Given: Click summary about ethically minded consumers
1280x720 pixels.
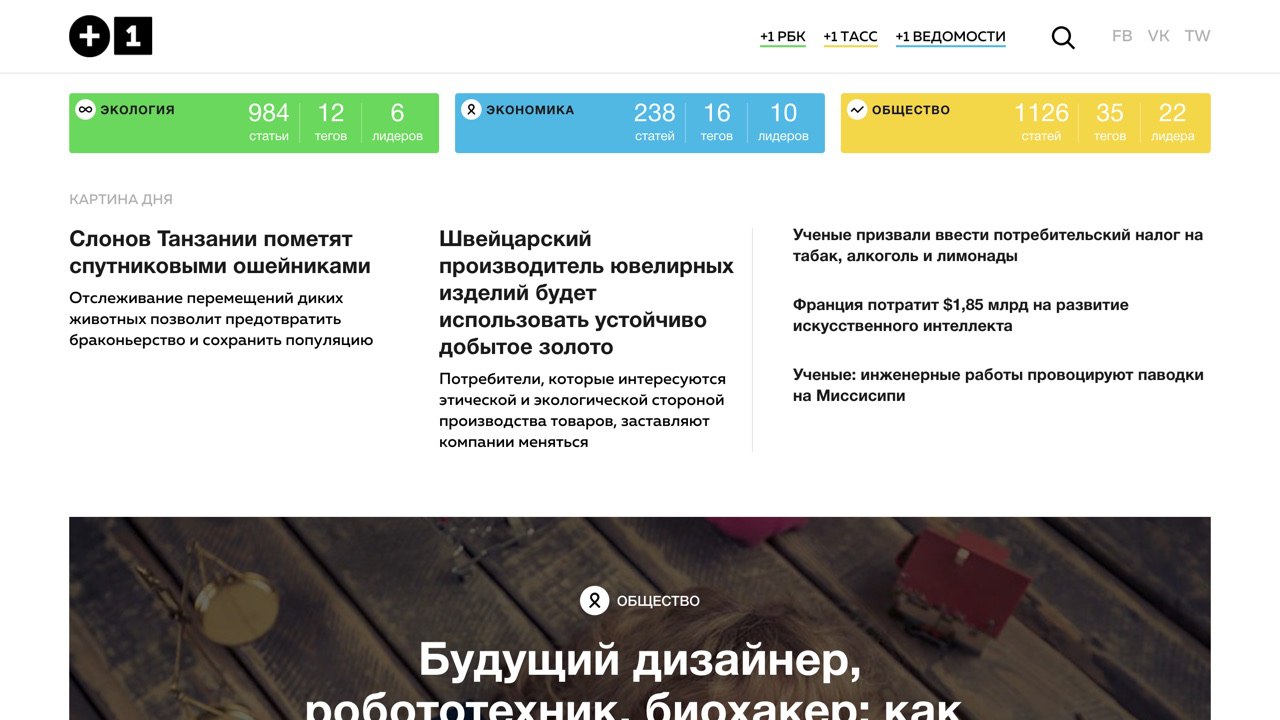Looking at the screenshot, I should [583, 410].
